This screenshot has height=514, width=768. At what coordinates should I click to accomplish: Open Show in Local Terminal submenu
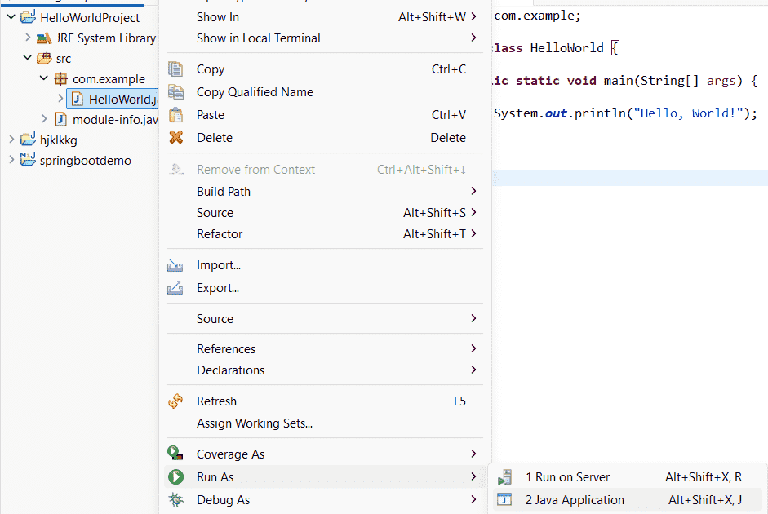pyautogui.click(x=324, y=38)
